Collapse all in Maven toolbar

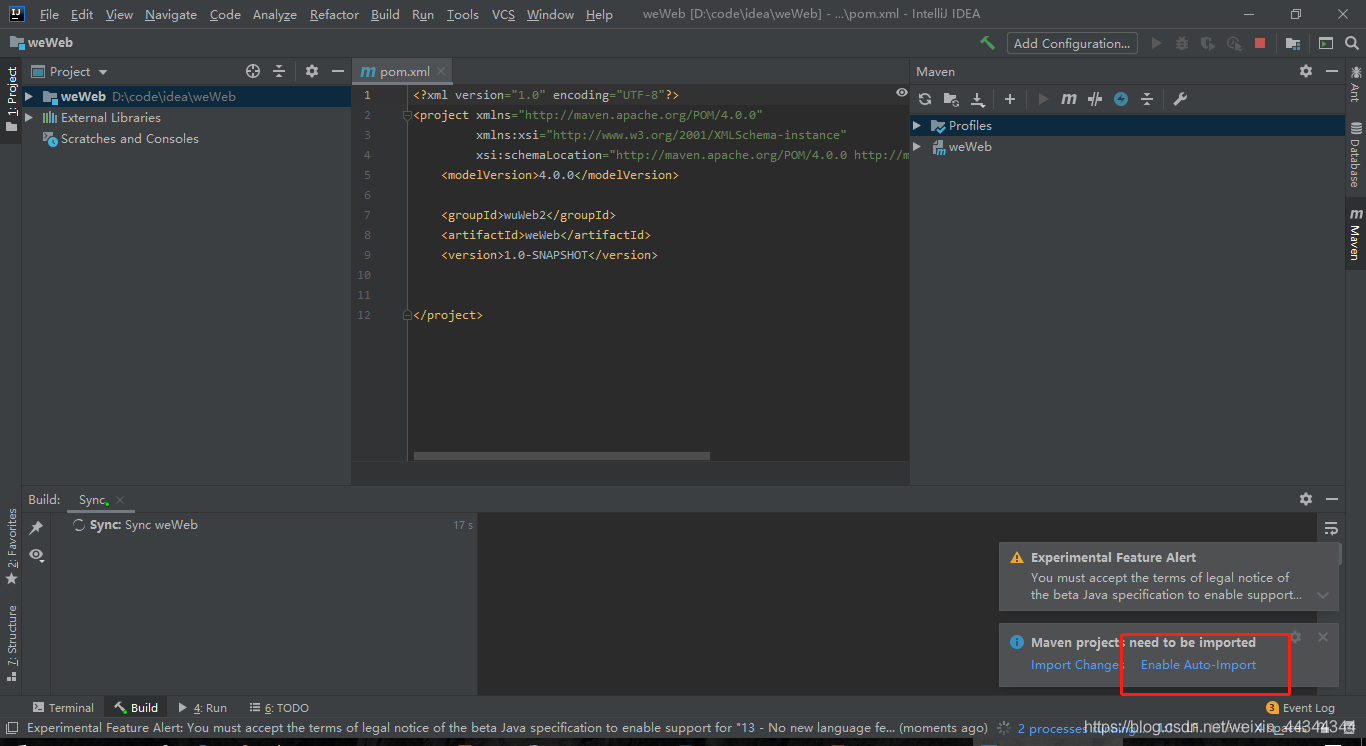click(x=1147, y=99)
